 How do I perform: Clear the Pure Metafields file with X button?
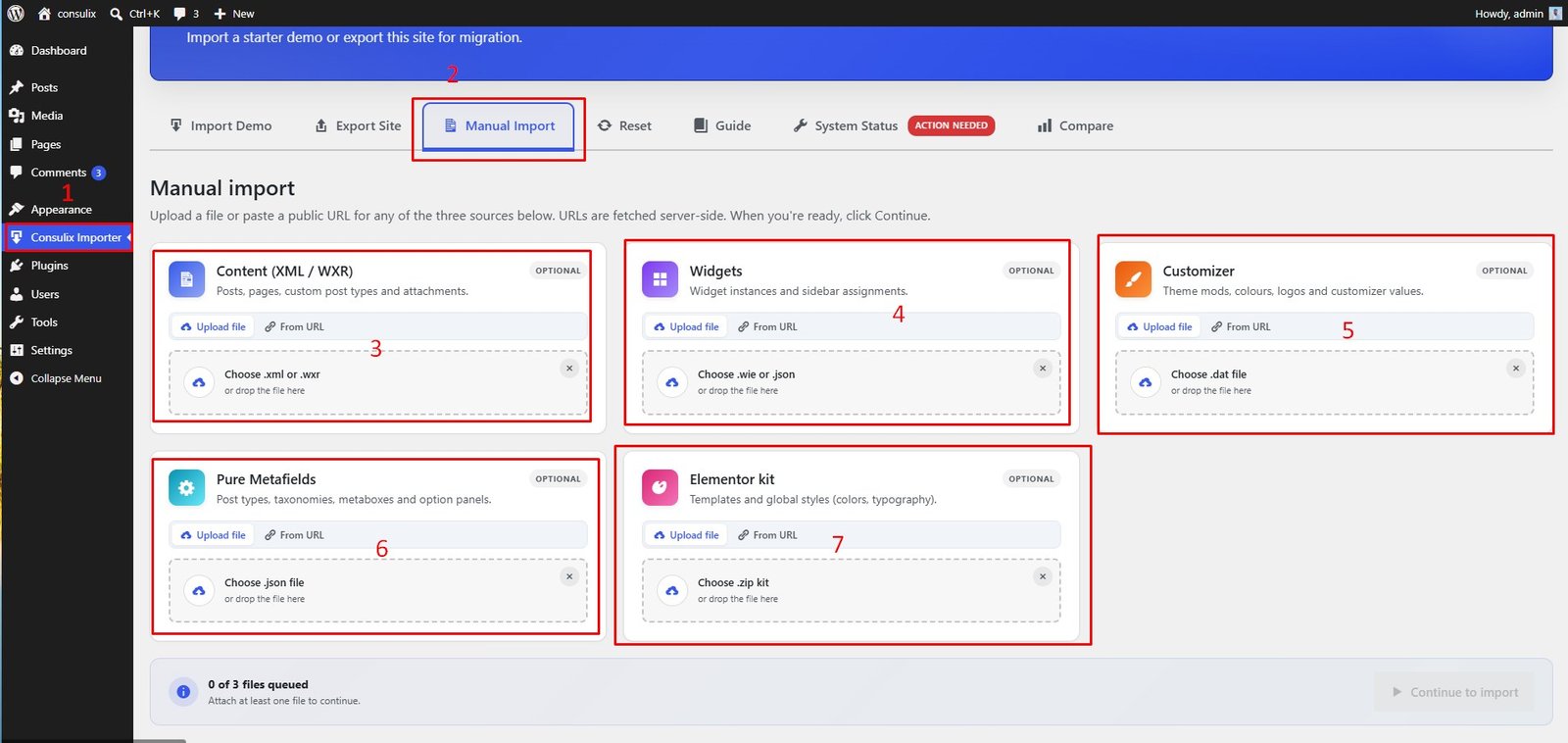click(569, 576)
